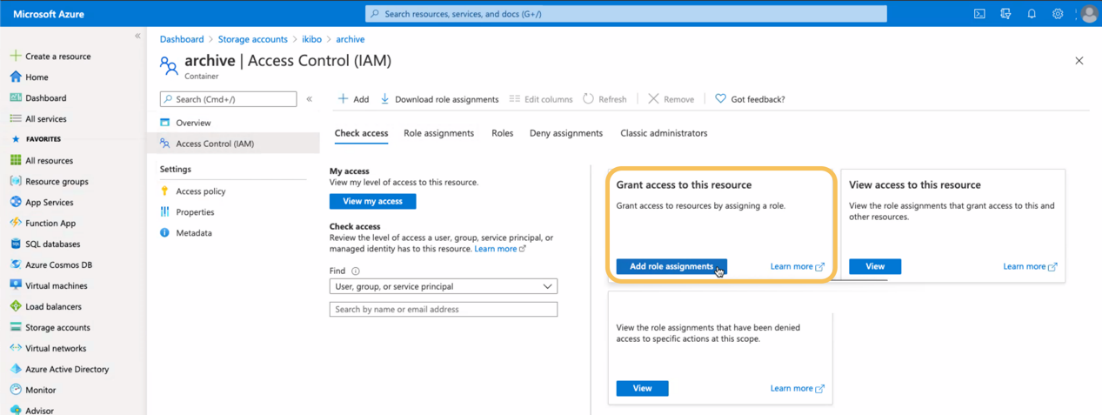Click Download role assignments toolbar button
1102x415 pixels.
pyautogui.click(x=439, y=99)
